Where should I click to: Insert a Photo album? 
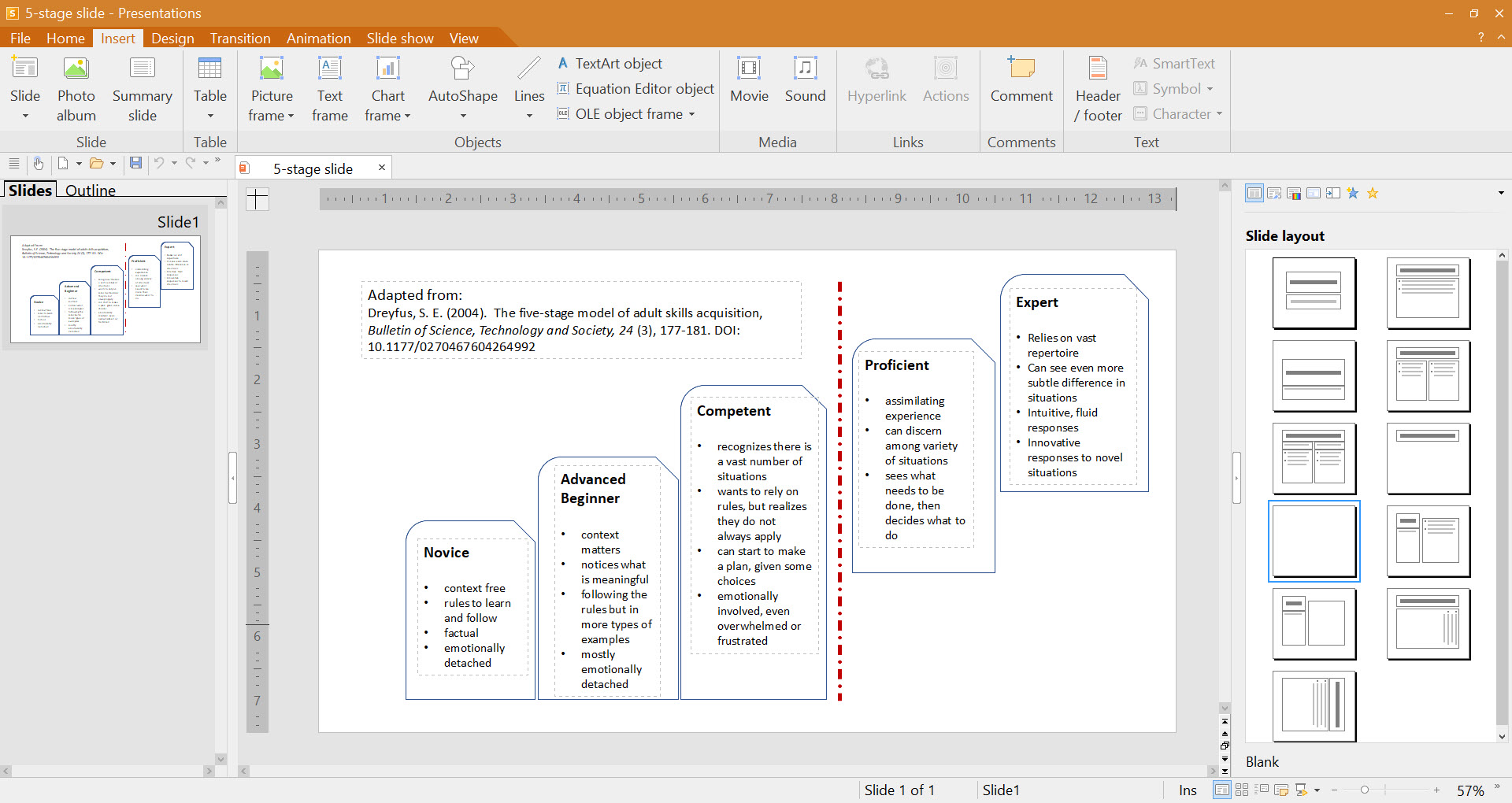[76, 90]
